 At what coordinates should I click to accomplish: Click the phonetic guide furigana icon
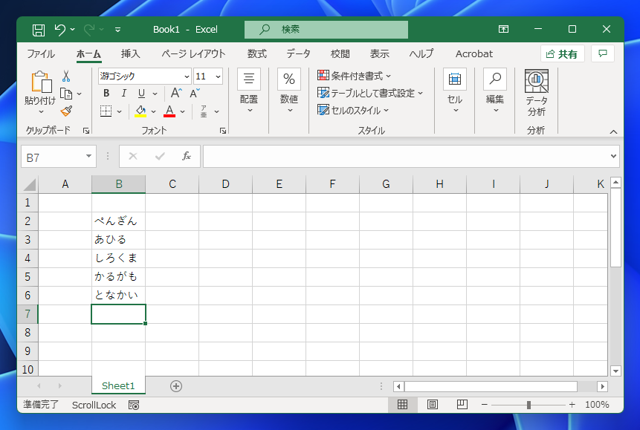click(x=204, y=111)
